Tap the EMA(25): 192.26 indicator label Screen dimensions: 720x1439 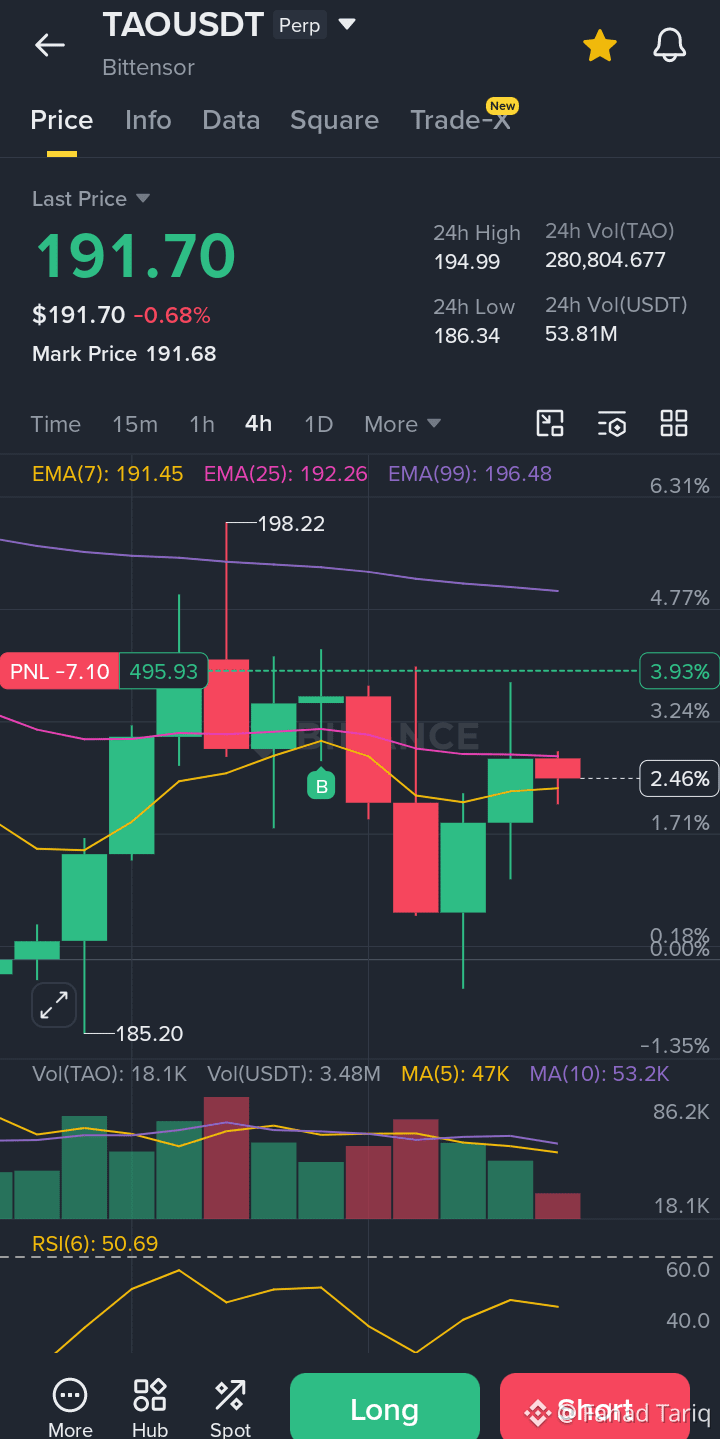coord(286,474)
